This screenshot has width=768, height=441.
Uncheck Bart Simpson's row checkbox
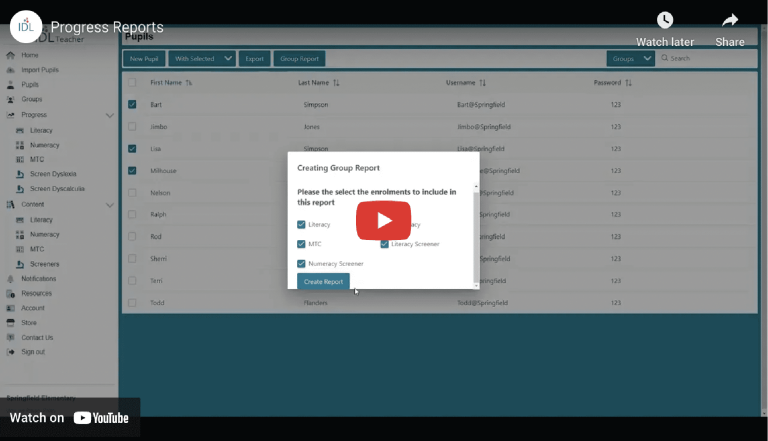132,104
